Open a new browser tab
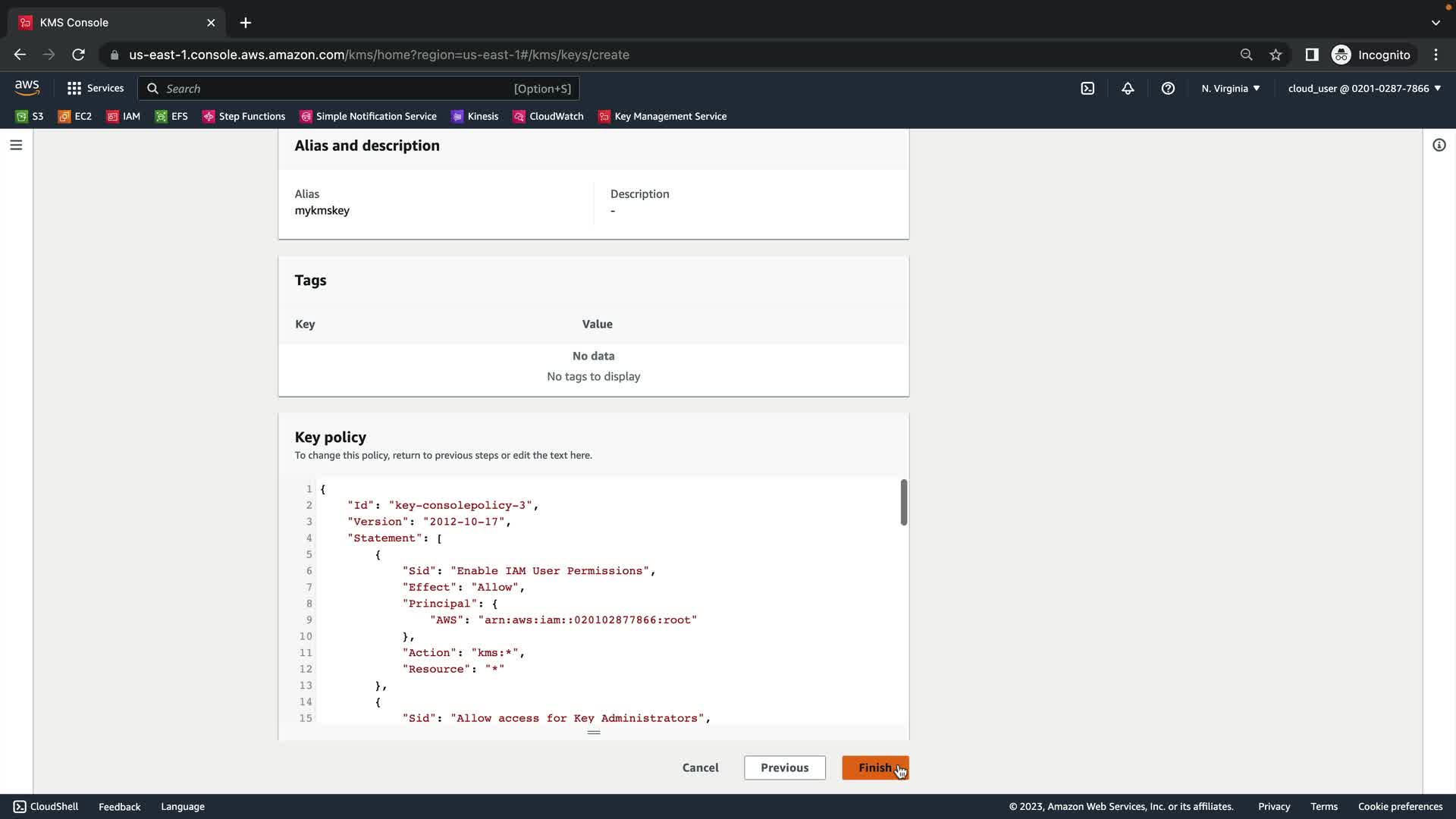 point(246,23)
